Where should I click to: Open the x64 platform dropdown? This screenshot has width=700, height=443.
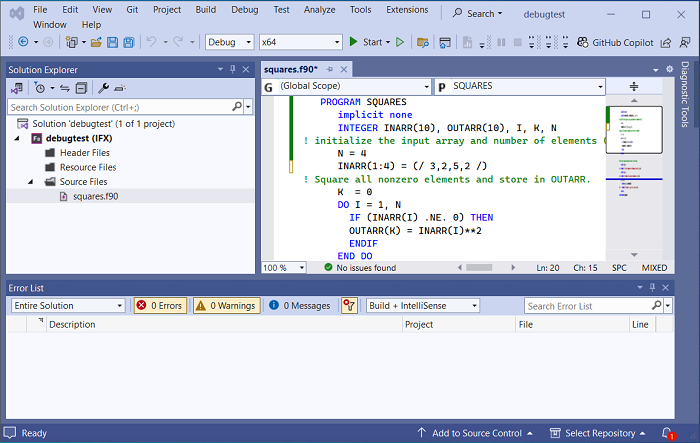[x=300, y=42]
